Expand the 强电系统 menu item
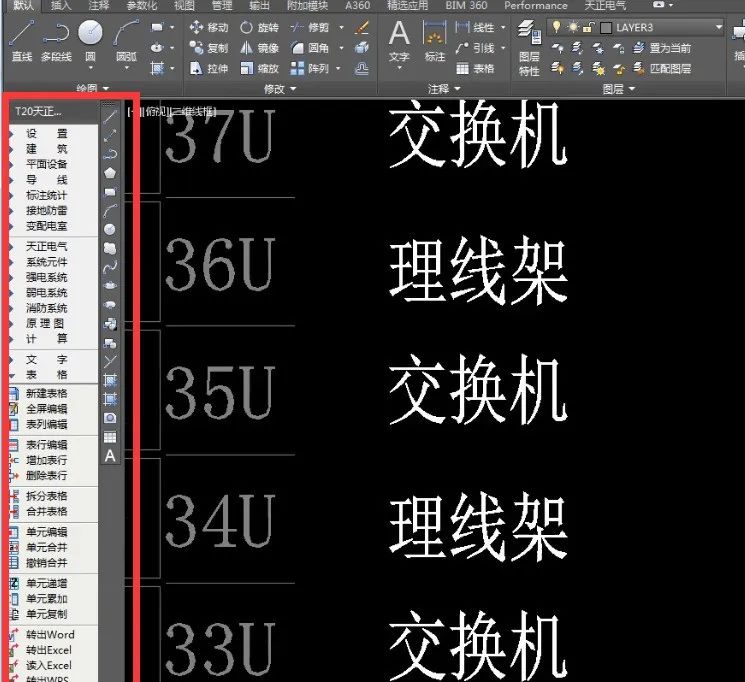 (47, 277)
